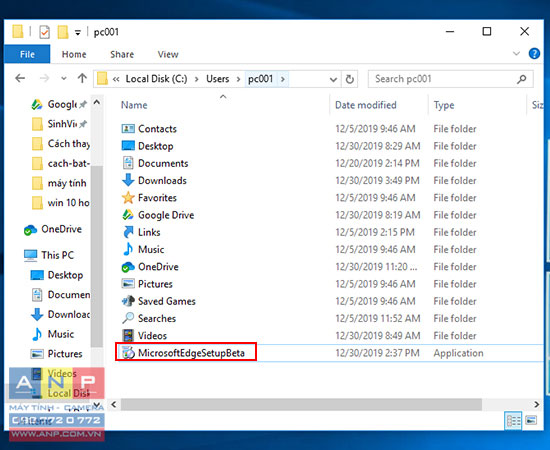Open the 'máy tính' folder in sidebar

pyautogui.click(x=59, y=183)
